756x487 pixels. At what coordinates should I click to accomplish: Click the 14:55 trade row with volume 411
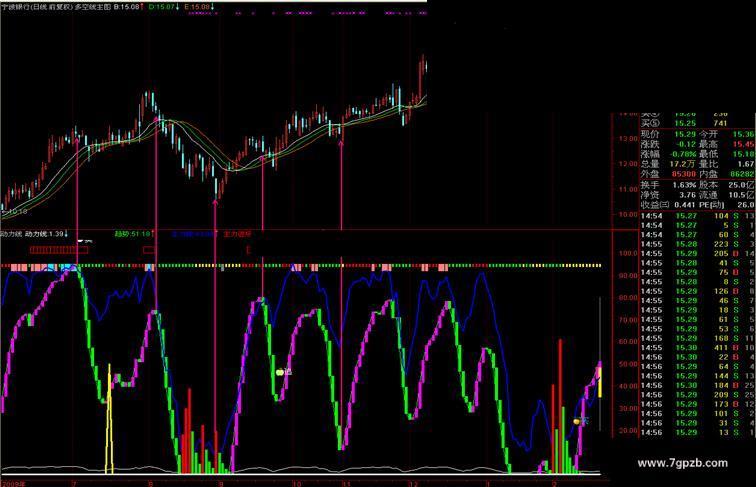pyautogui.click(x=698, y=348)
